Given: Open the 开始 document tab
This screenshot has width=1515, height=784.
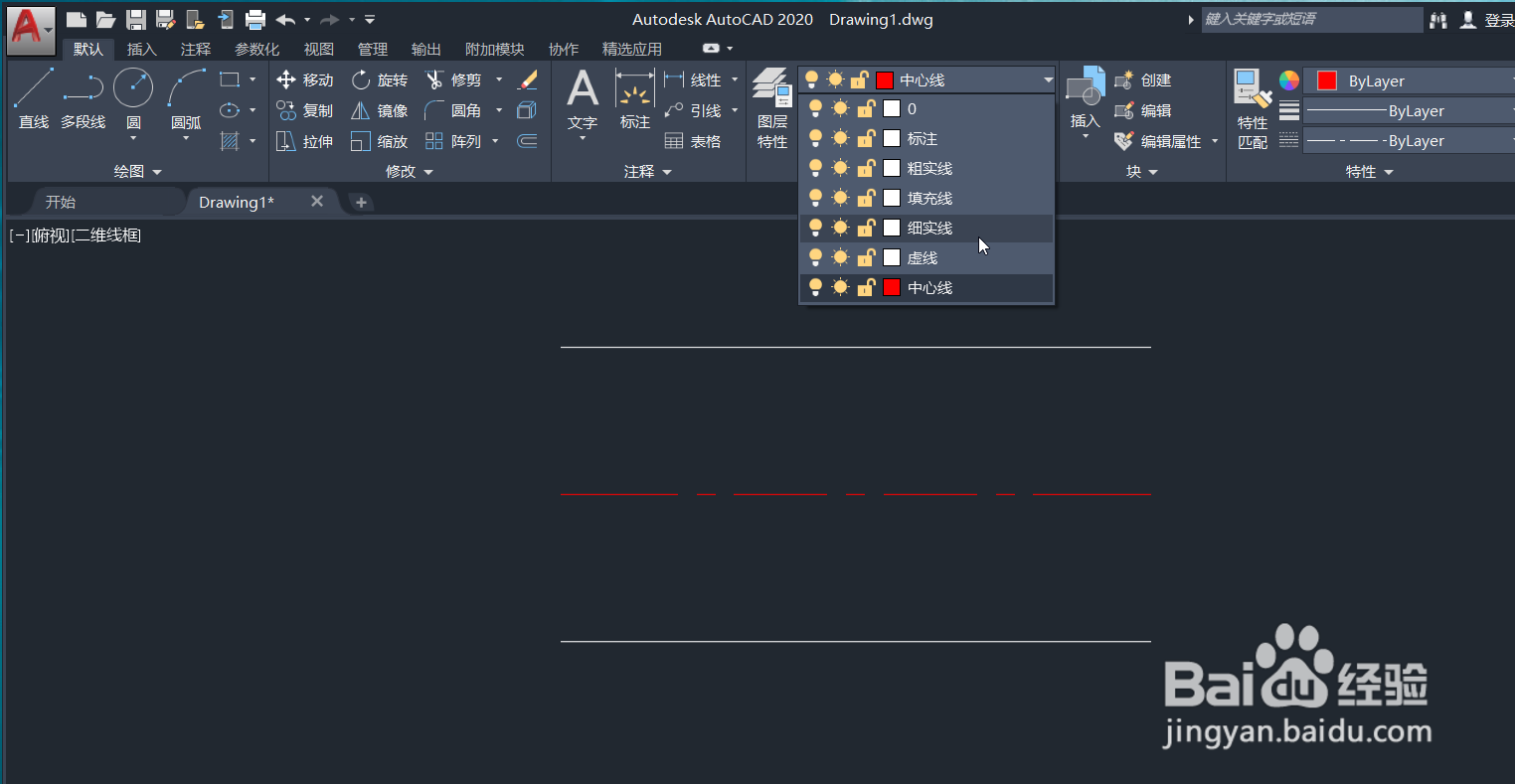Looking at the screenshot, I should pos(61,202).
